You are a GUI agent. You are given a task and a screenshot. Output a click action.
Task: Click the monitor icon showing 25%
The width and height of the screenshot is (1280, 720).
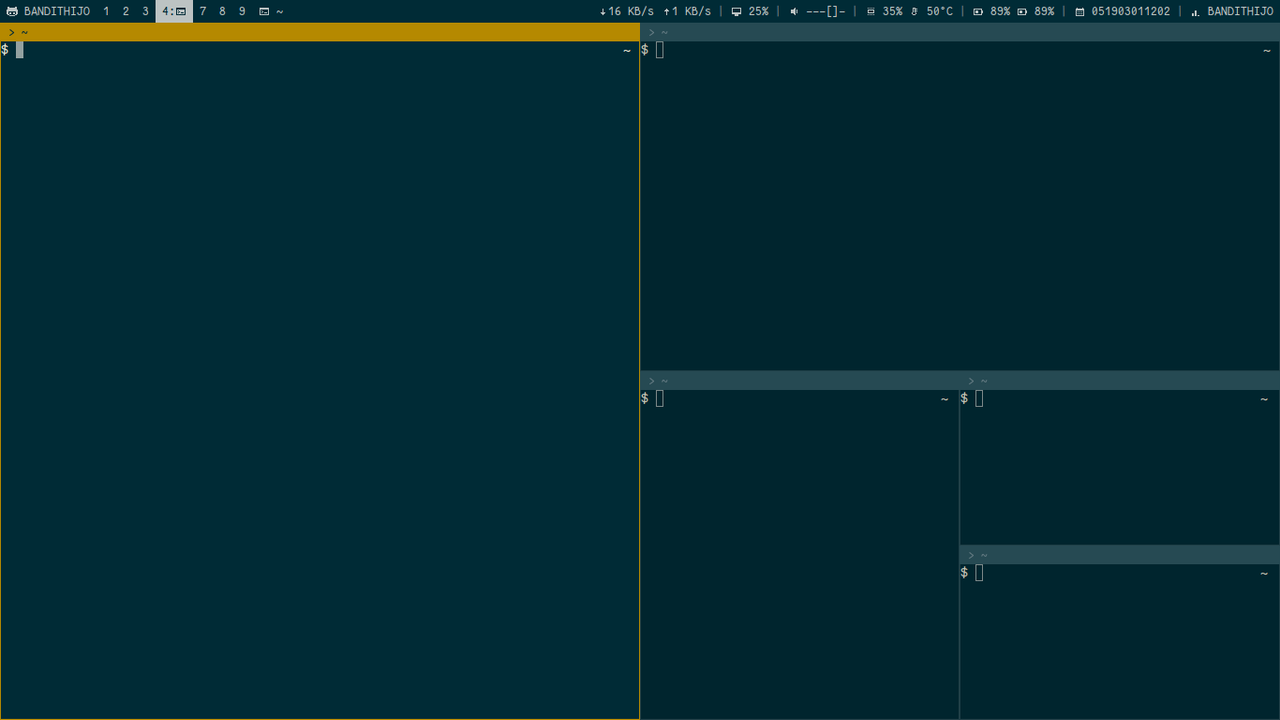coord(737,12)
